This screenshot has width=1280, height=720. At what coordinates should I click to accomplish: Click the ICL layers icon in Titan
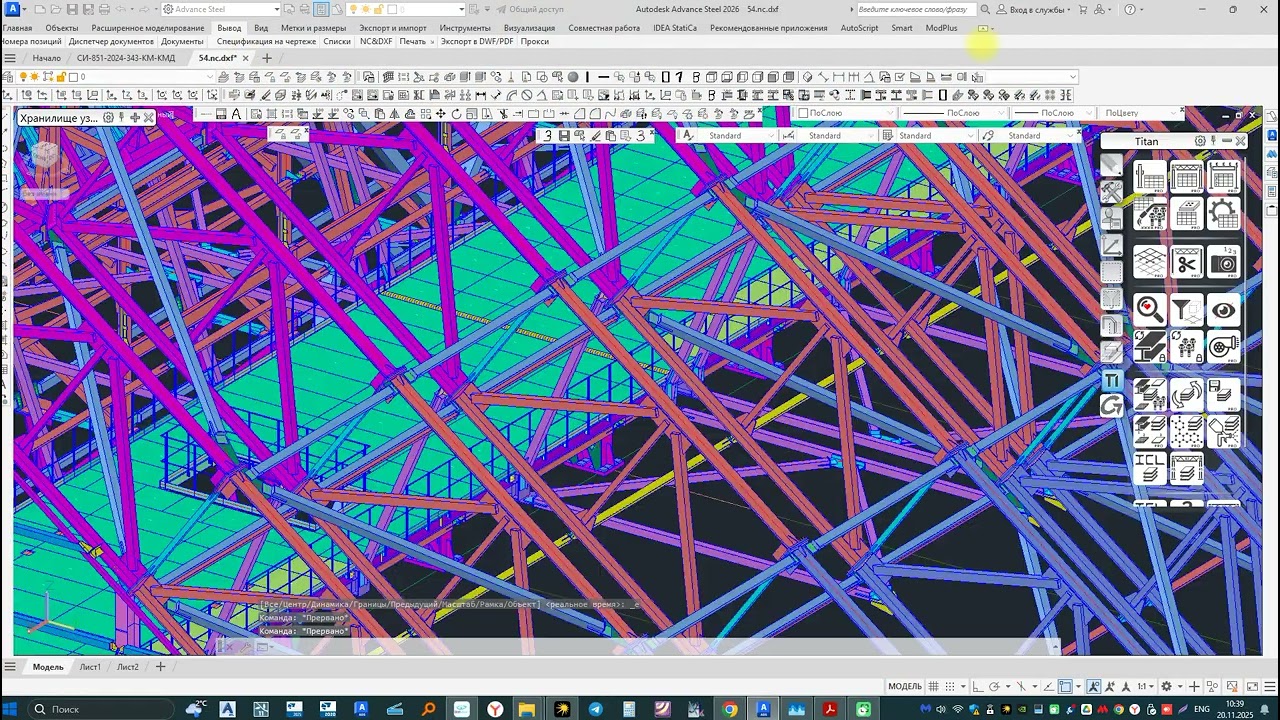point(1150,468)
